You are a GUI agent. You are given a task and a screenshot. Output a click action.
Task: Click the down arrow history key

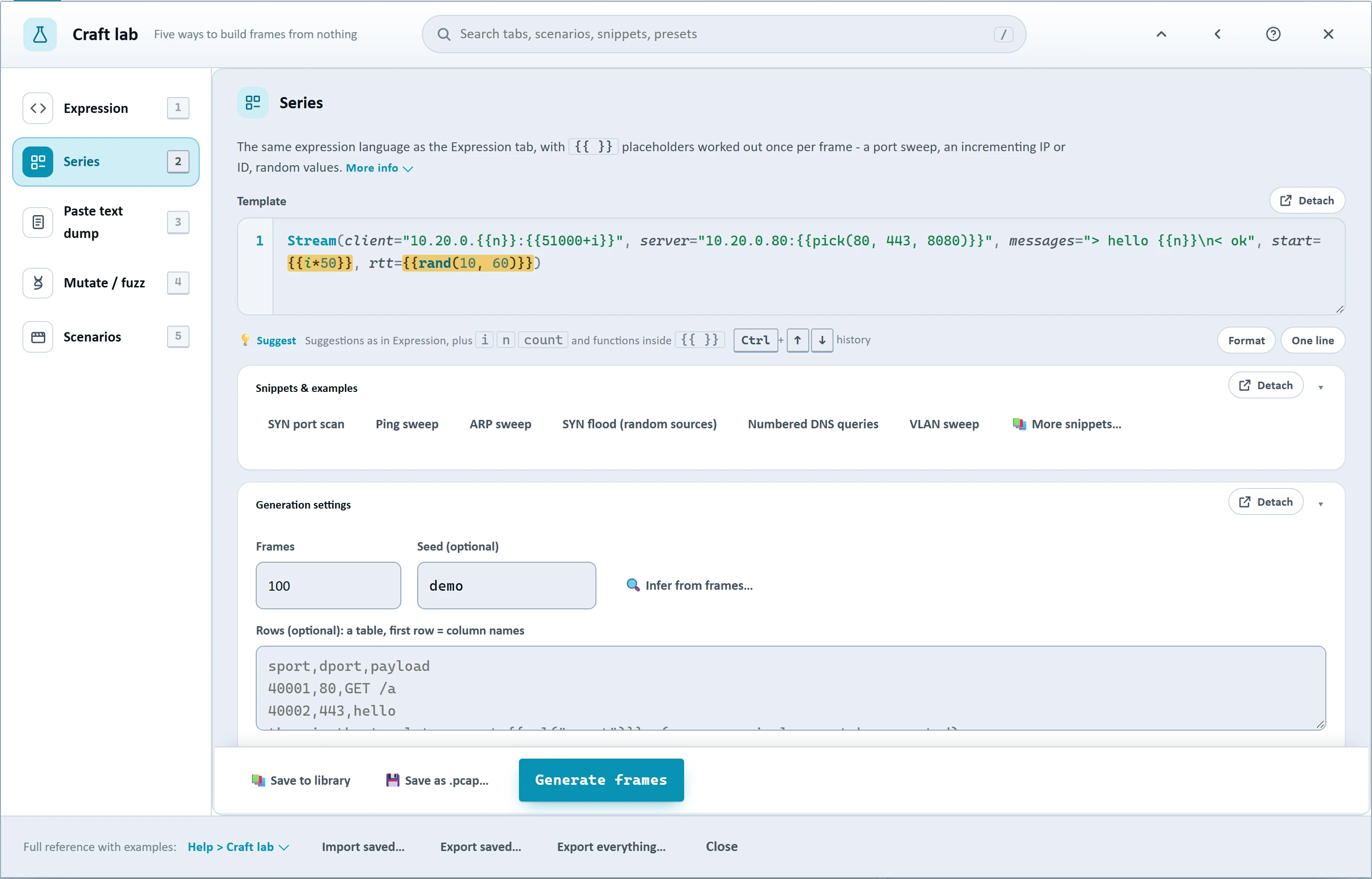[822, 340]
